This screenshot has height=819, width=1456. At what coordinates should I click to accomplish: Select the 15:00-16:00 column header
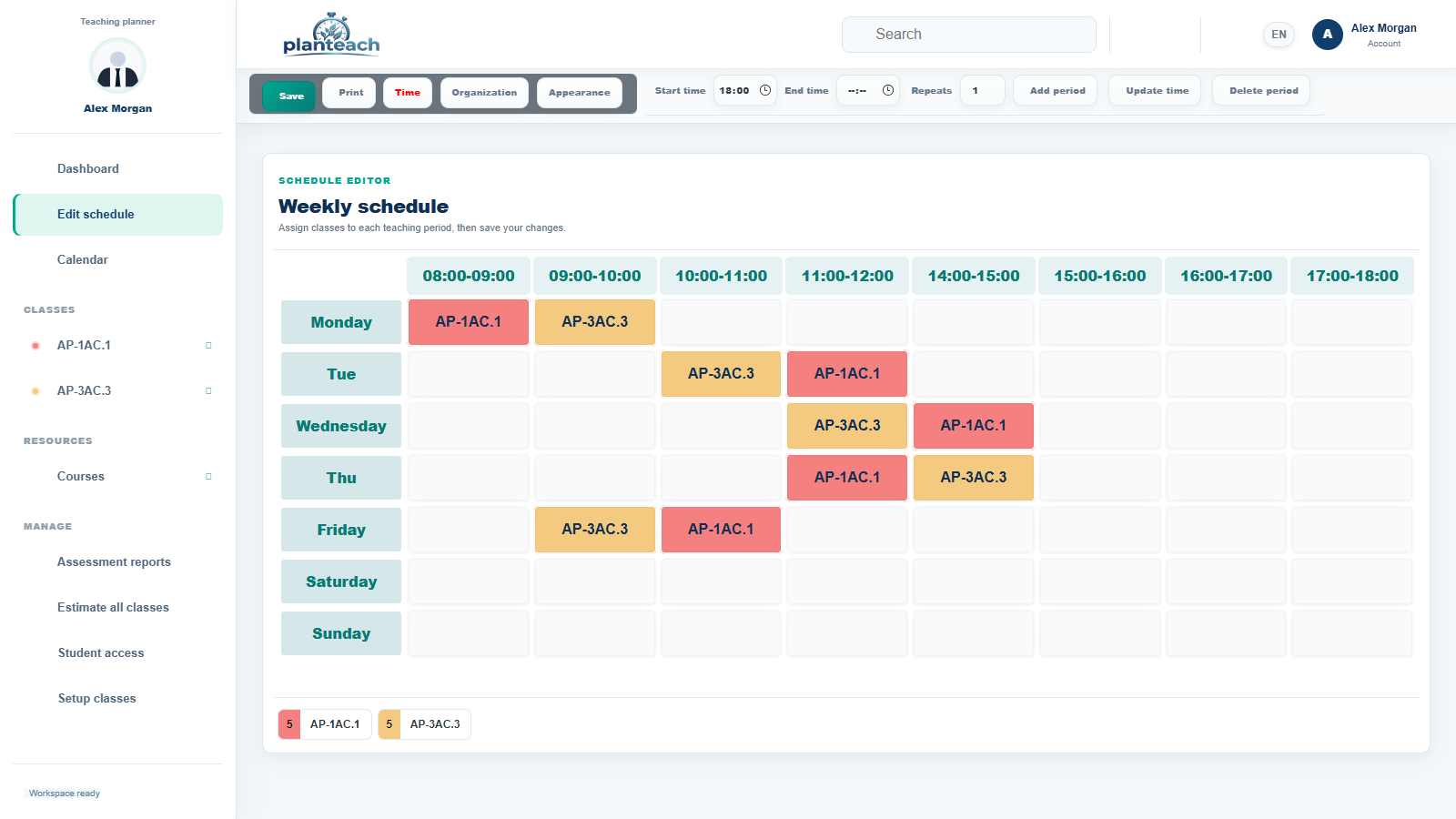coord(1100,276)
